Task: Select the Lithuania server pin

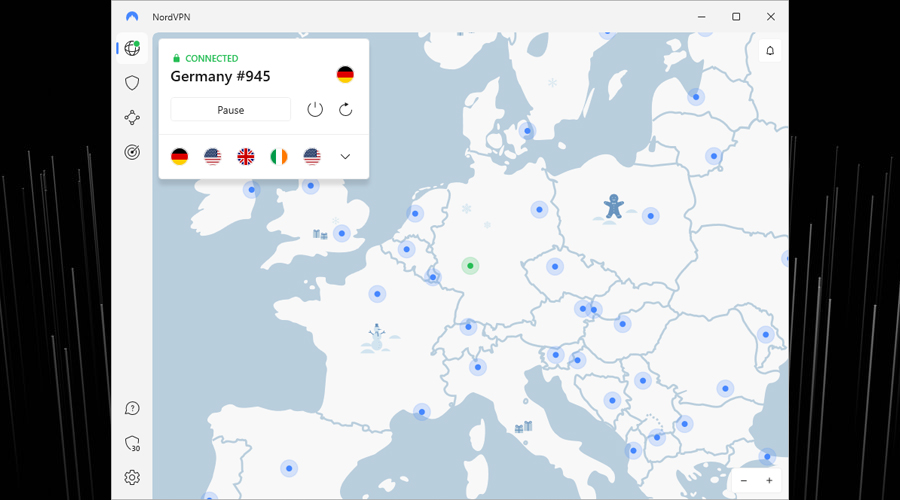Action: [x=713, y=156]
